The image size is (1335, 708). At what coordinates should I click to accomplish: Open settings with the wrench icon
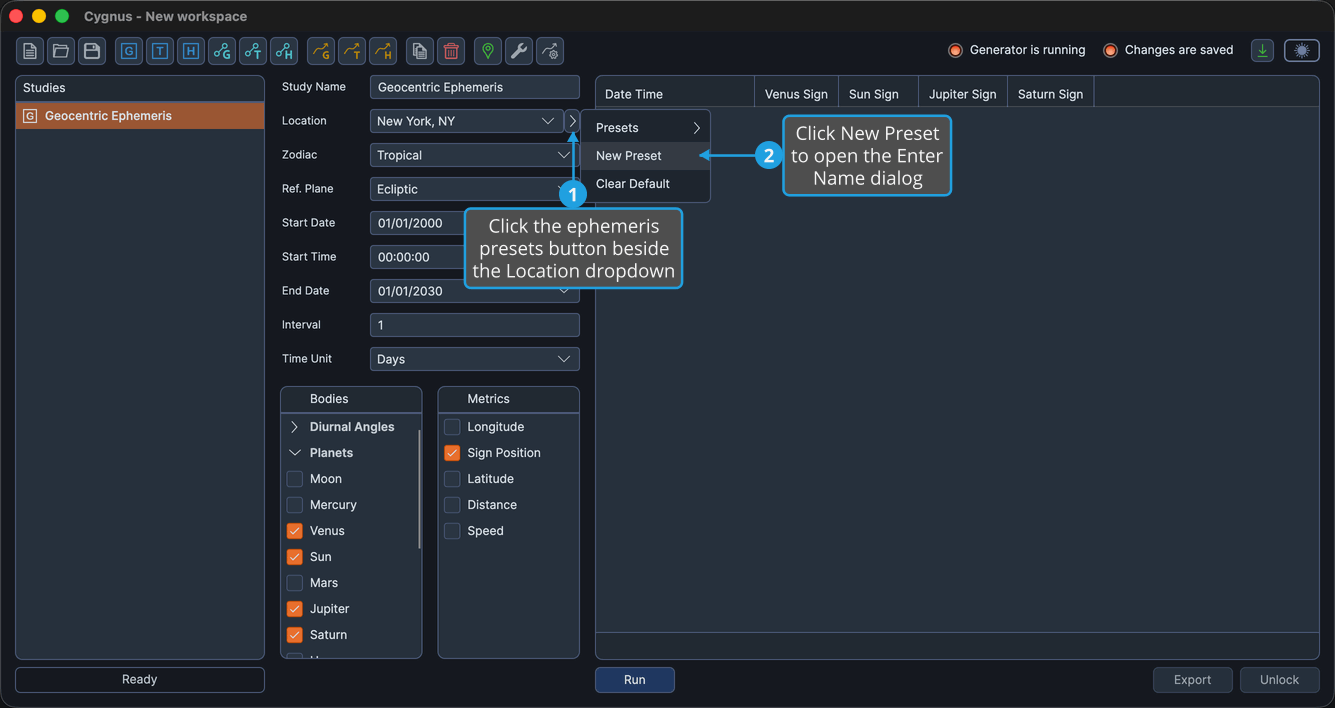[519, 51]
